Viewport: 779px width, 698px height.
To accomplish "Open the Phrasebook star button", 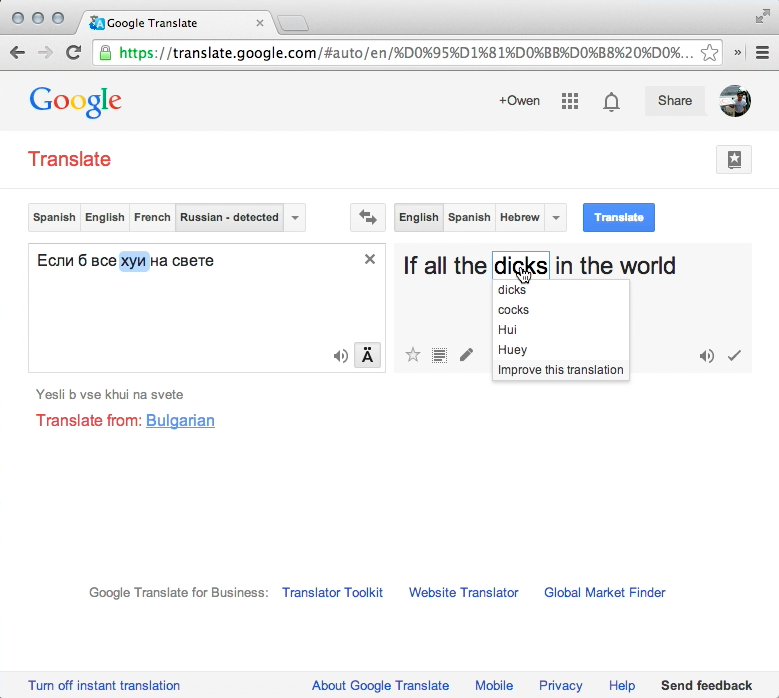I will point(734,159).
